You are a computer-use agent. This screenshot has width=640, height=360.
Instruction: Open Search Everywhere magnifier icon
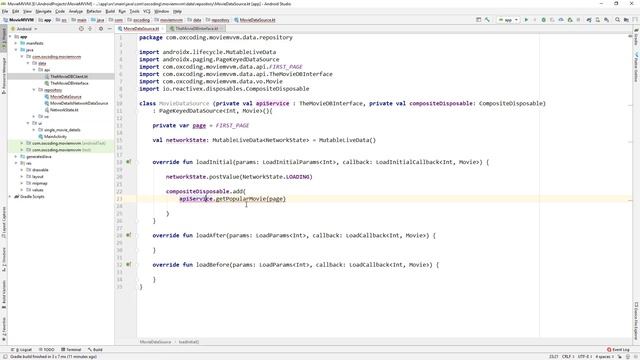618,20
